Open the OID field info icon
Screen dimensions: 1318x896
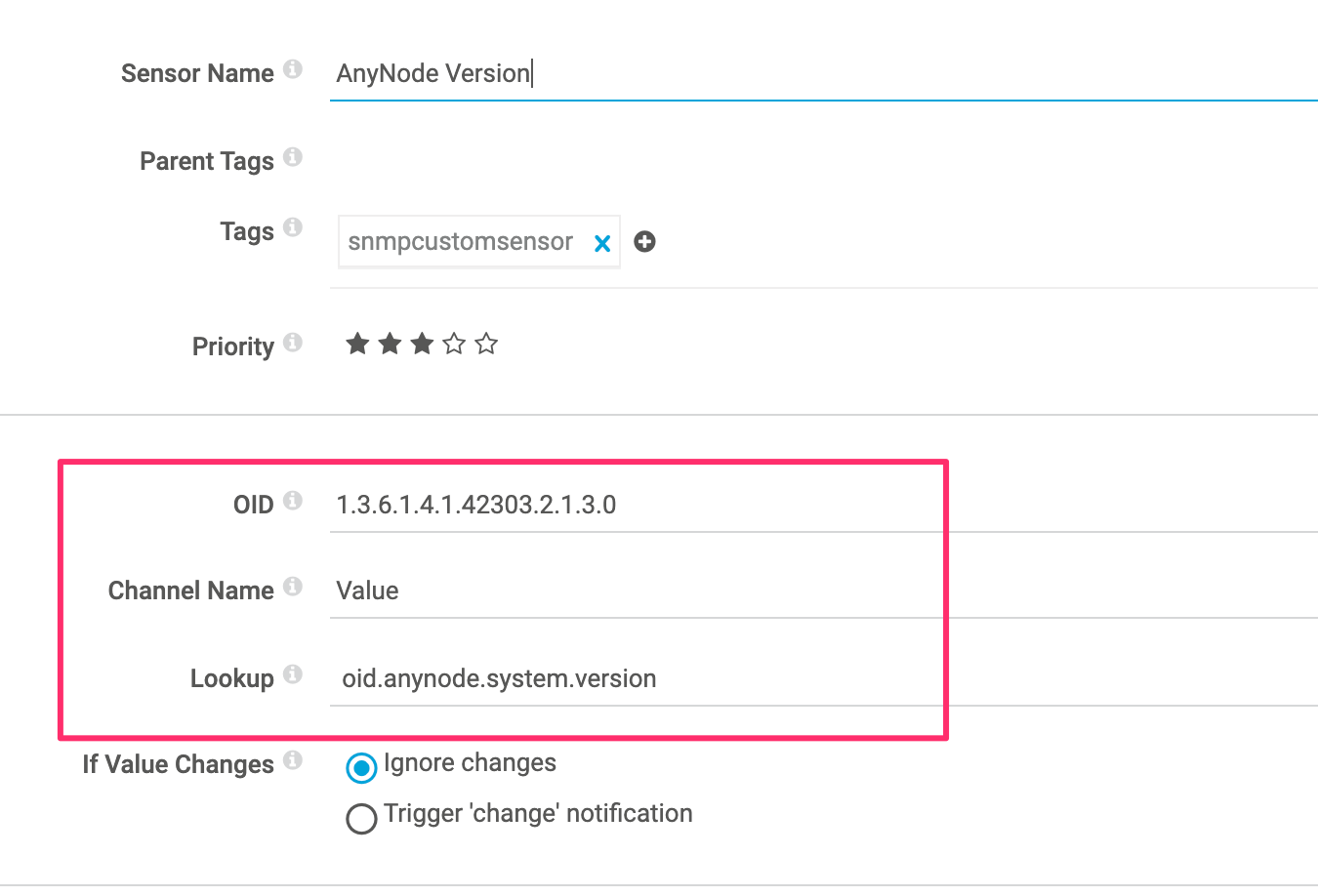293,501
